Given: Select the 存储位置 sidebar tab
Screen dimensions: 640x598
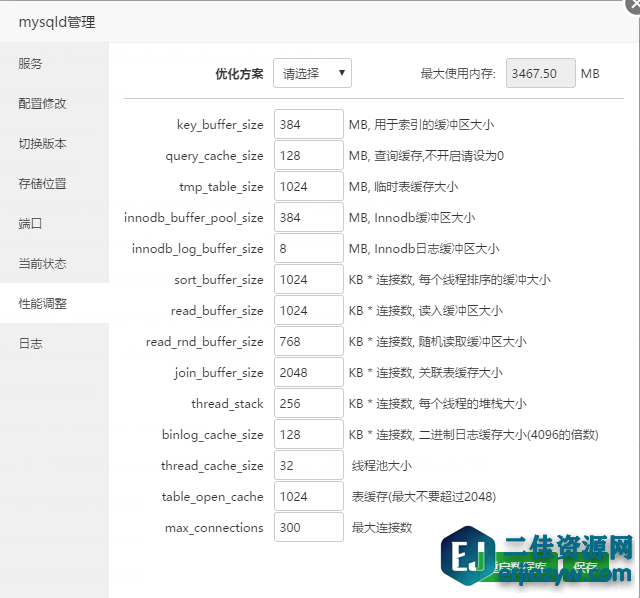Looking at the screenshot, I should point(54,183).
